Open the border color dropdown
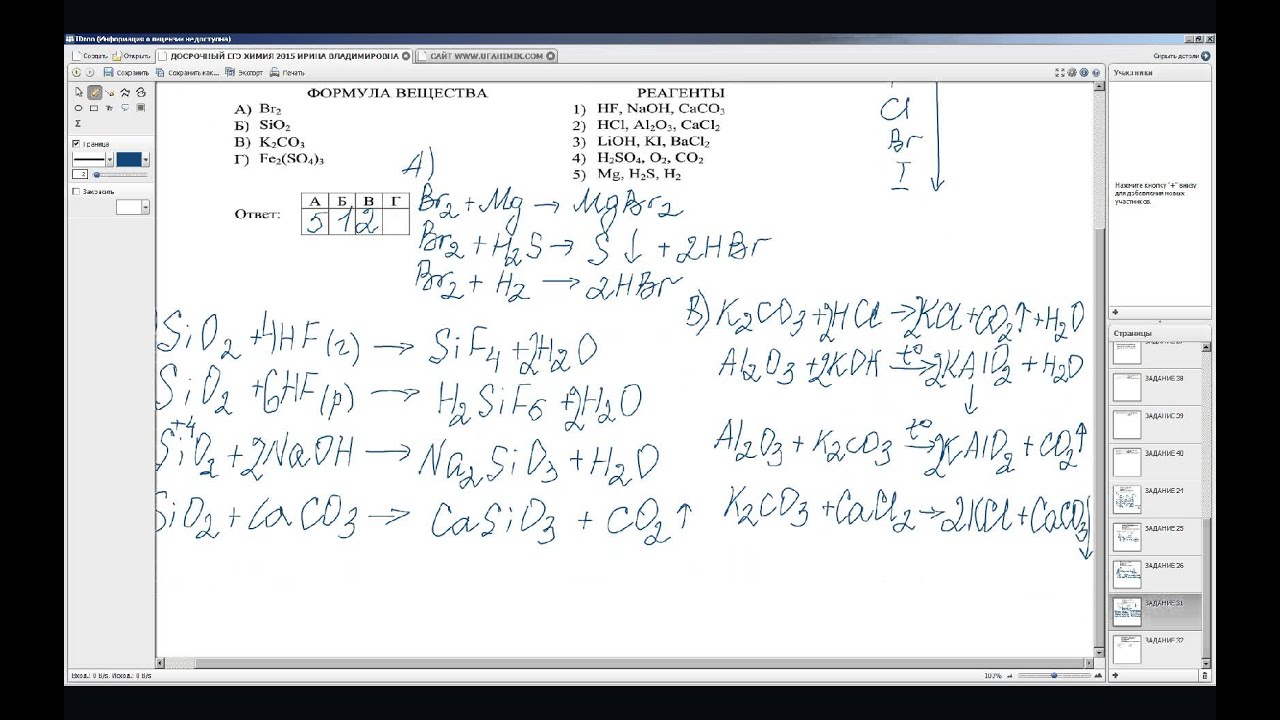1280x720 pixels. click(146, 159)
